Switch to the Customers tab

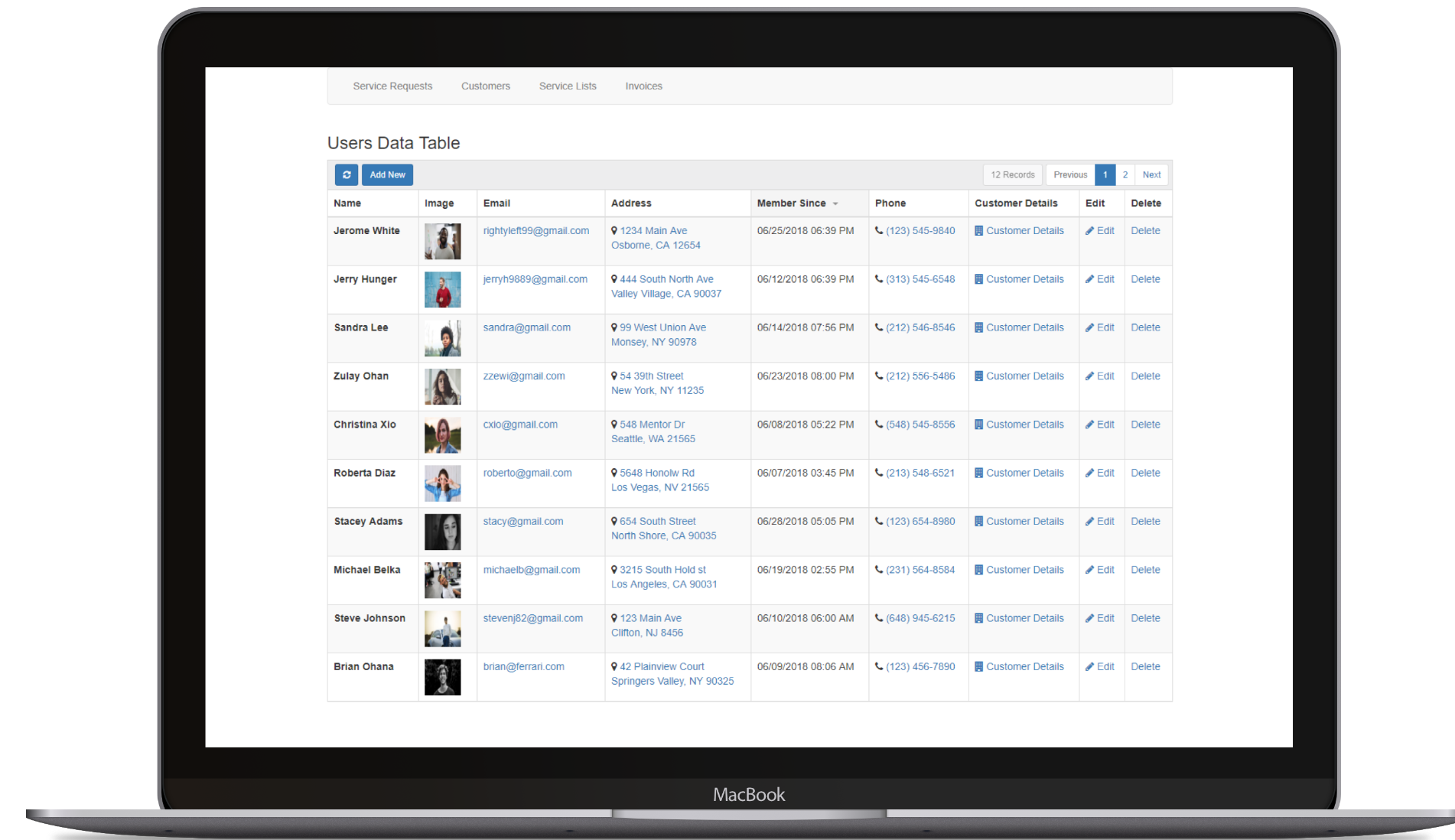[485, 86]
